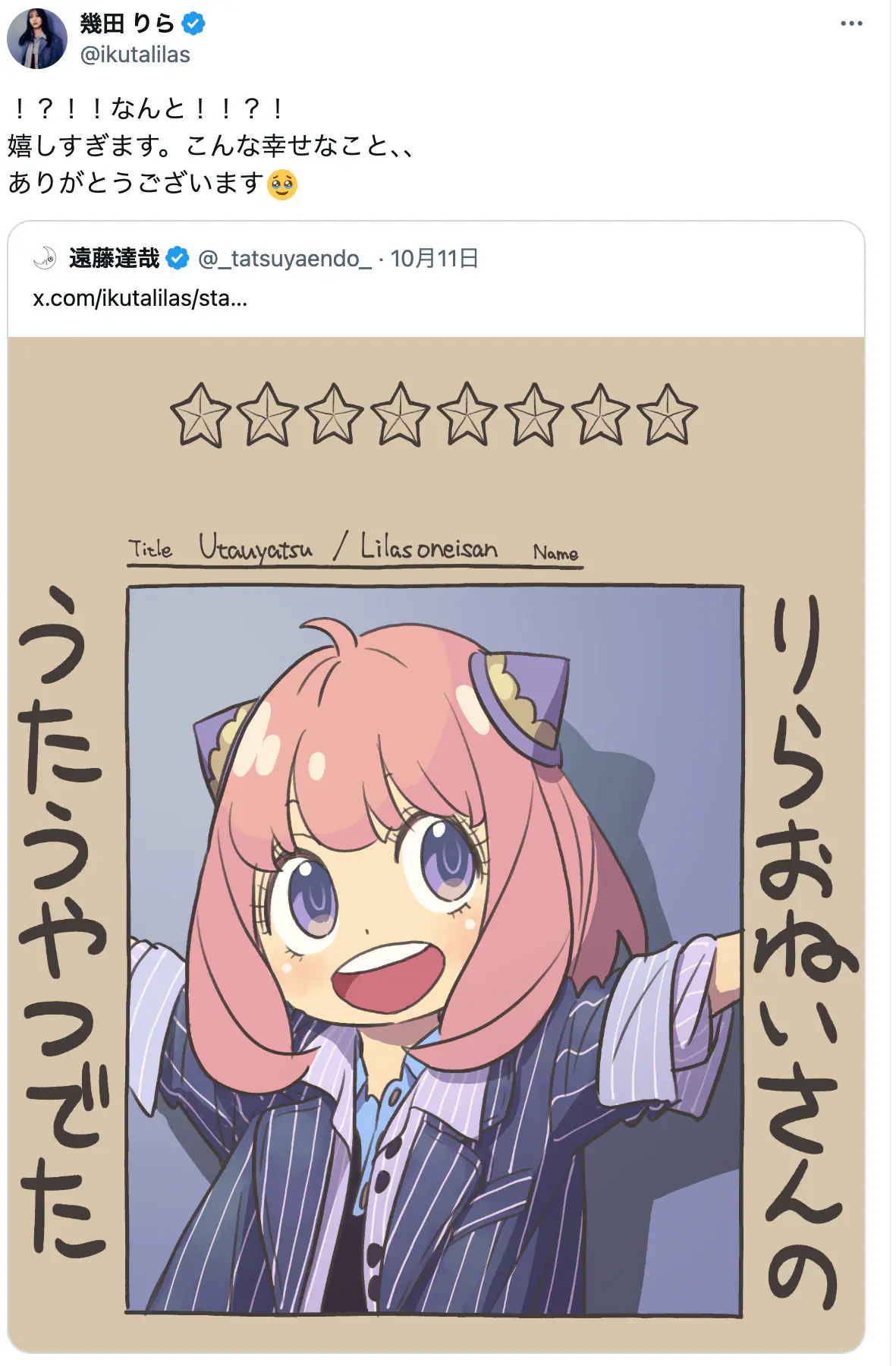Click the vertical うたうやつでた text
The image size is (896, 1366).
(63, 923)
